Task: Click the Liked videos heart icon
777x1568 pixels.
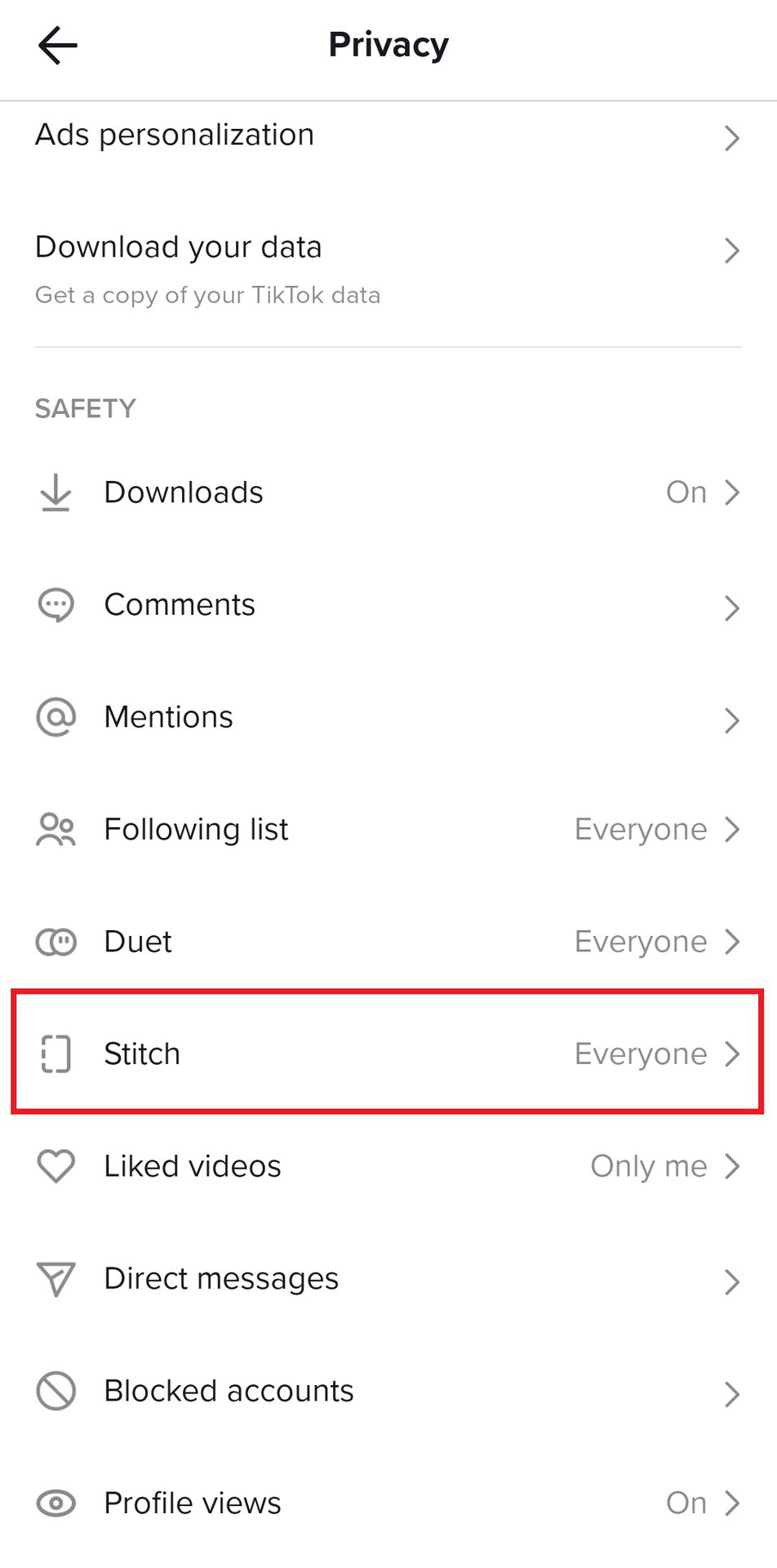Action: 55,1166
